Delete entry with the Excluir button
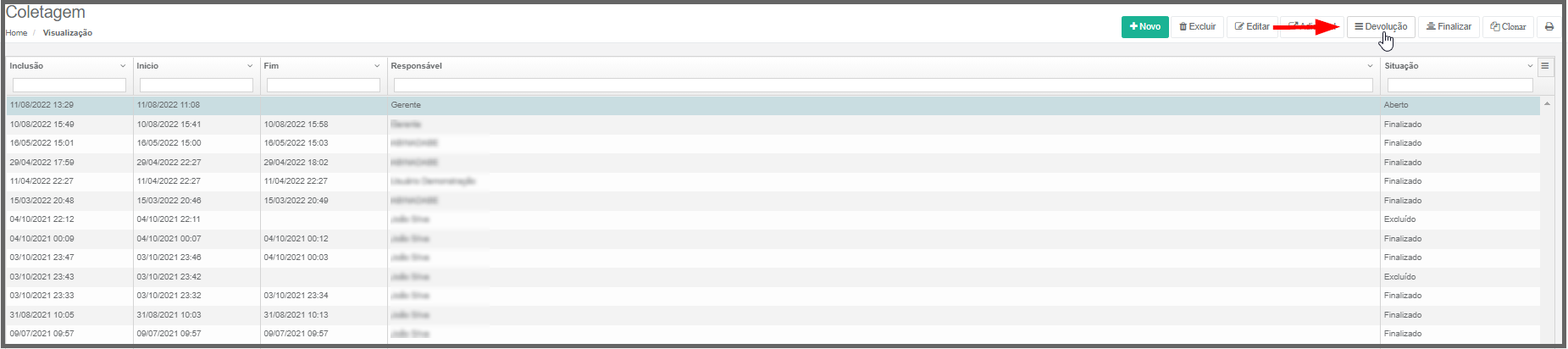This screenshot has height=349, width=1568. [x=1197, y=27]
